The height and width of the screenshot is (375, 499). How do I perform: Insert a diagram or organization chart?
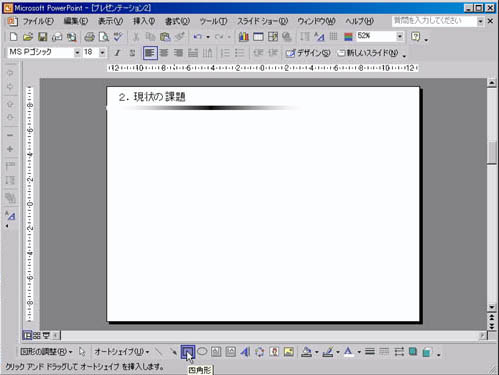(x=259, y=352)
